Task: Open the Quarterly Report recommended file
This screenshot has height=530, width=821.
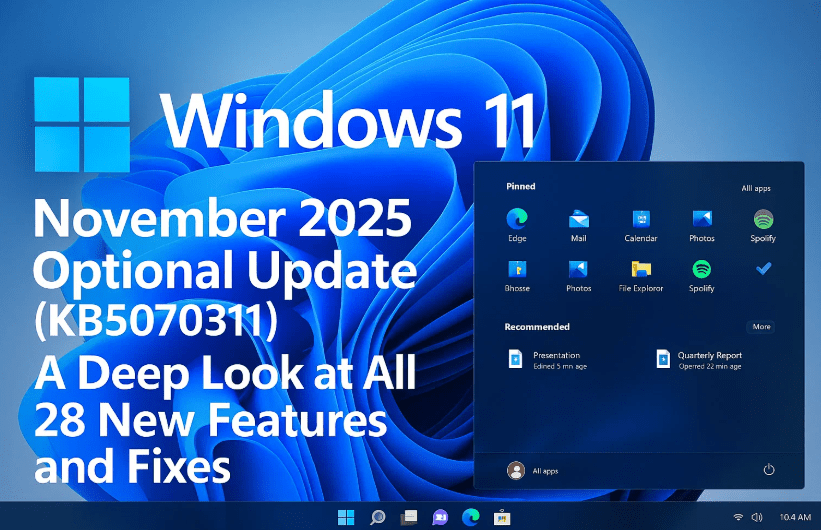Action: click(699, 360)
